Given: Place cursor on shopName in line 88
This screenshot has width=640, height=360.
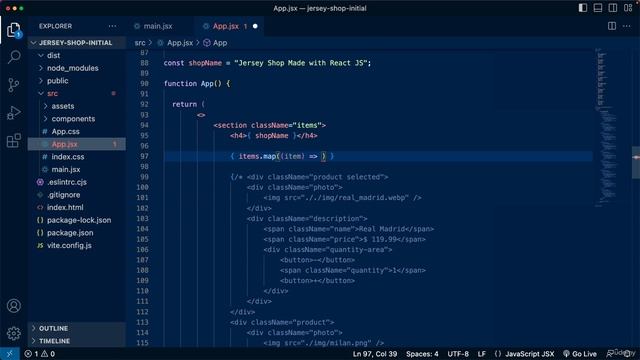Looking at the screenshot, I should pos(205,63).
